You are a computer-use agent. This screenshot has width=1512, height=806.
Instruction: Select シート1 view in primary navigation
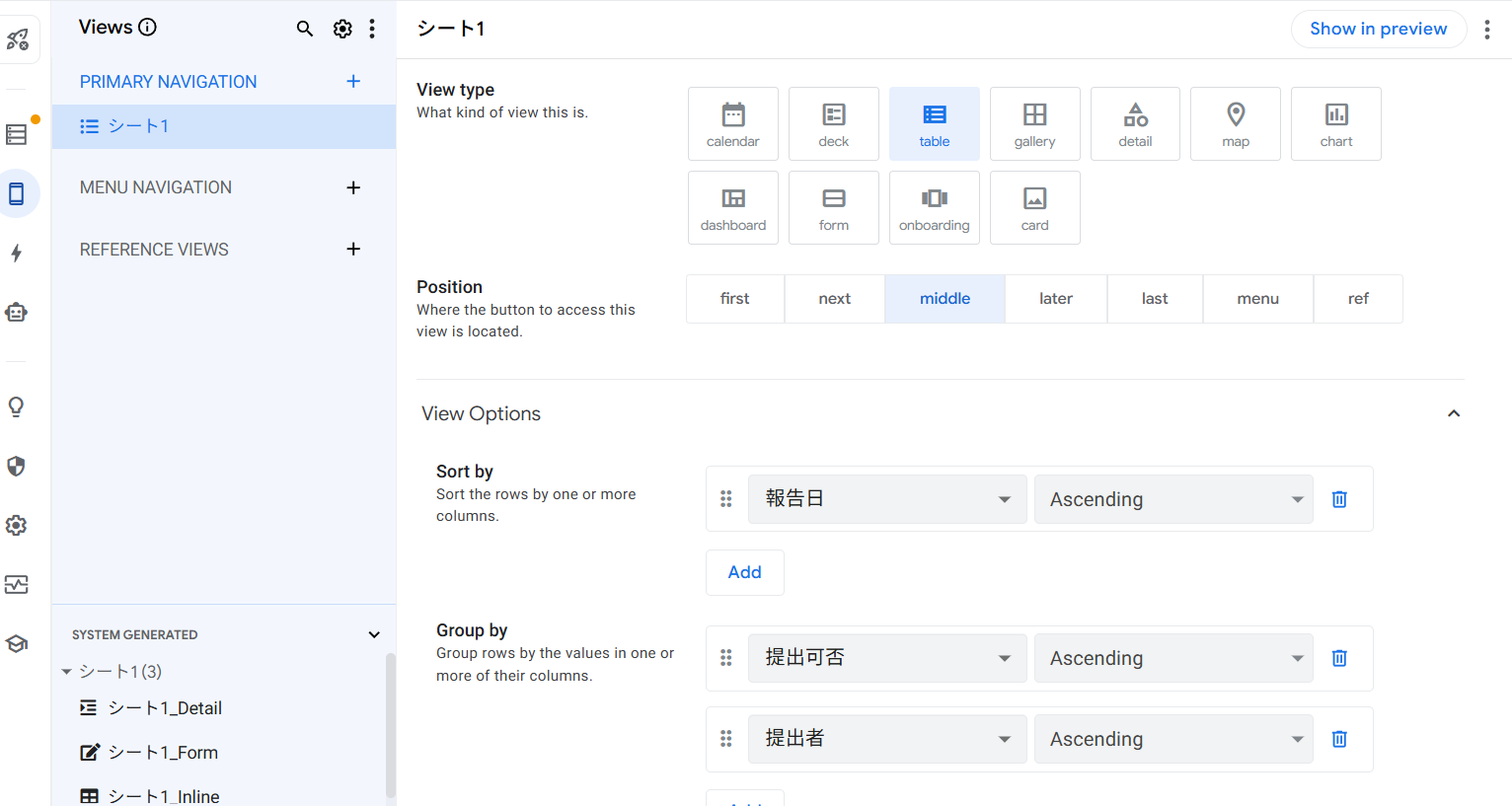point(138,126)
